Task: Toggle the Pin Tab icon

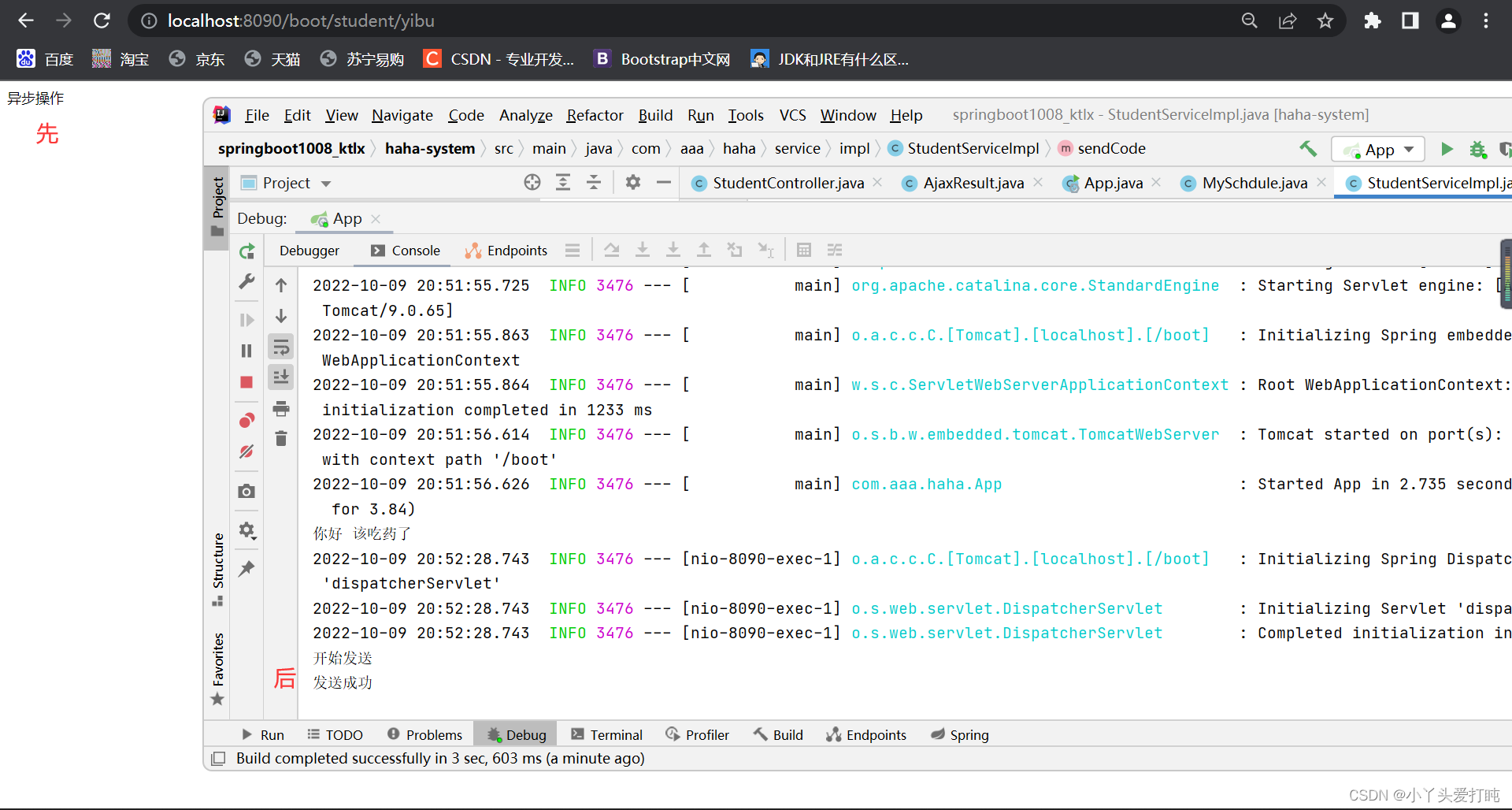Action: (x=246, y=568)
